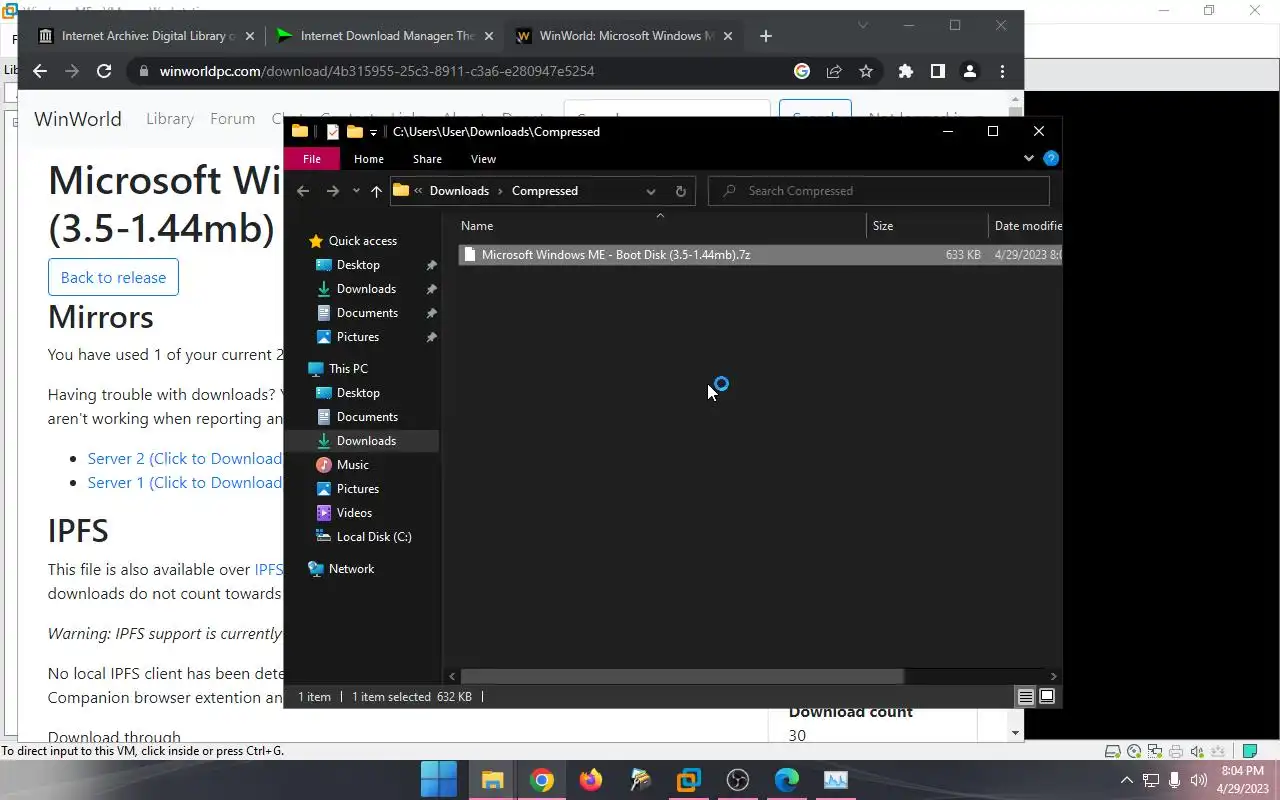Expand the Explorer ribbon chevron
This screenshot has height=800, width=1280.
click(x=1029, y=158)
